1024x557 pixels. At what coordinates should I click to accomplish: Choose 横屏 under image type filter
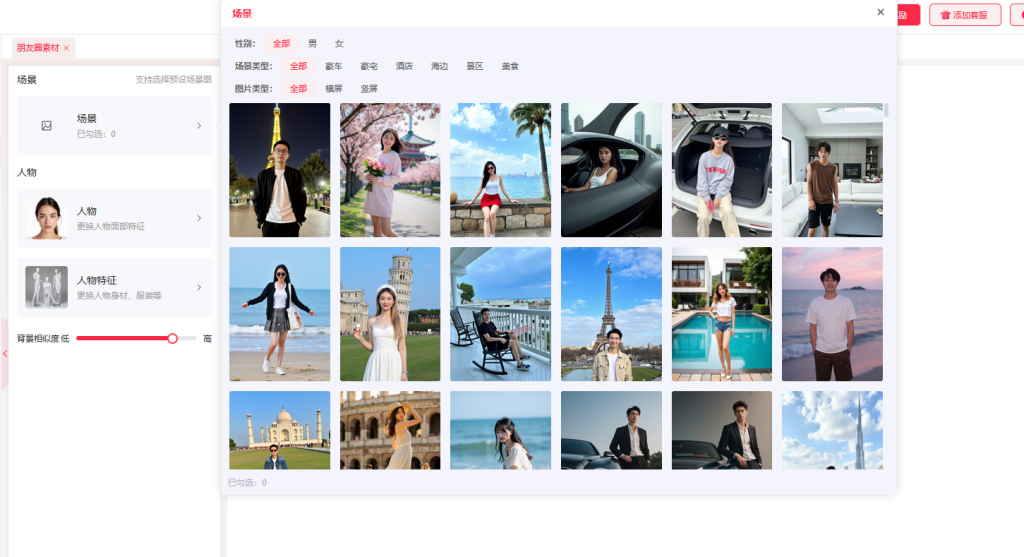334,89
